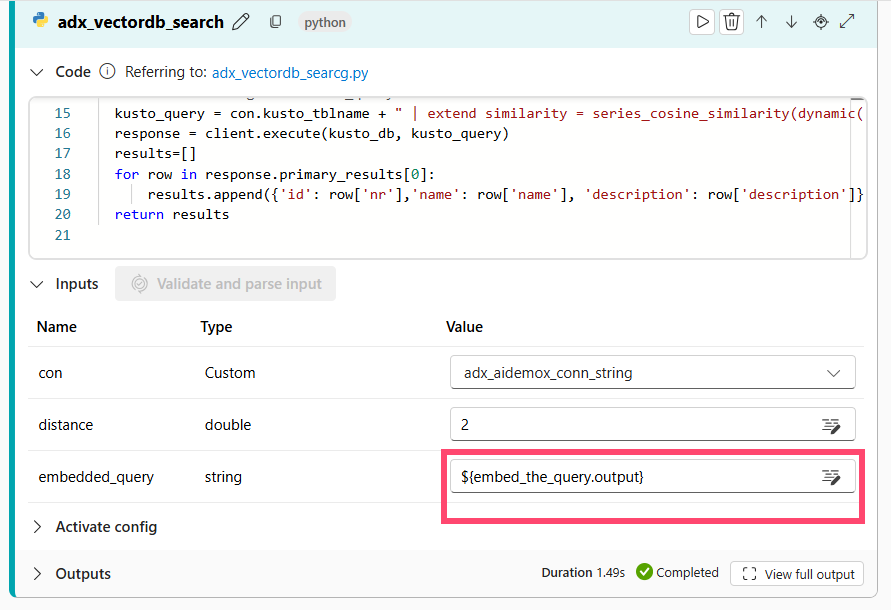Collapse the Code section
Screen dimensions: 891x610
pyautogui.click(x=37, y=72)
